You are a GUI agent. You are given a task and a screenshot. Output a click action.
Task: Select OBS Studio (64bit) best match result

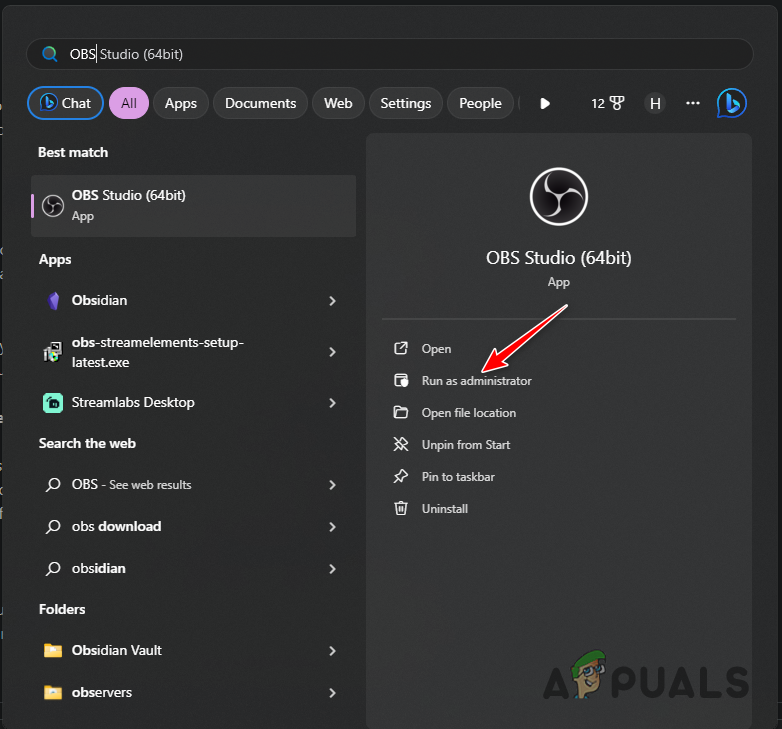click(194, 205)
